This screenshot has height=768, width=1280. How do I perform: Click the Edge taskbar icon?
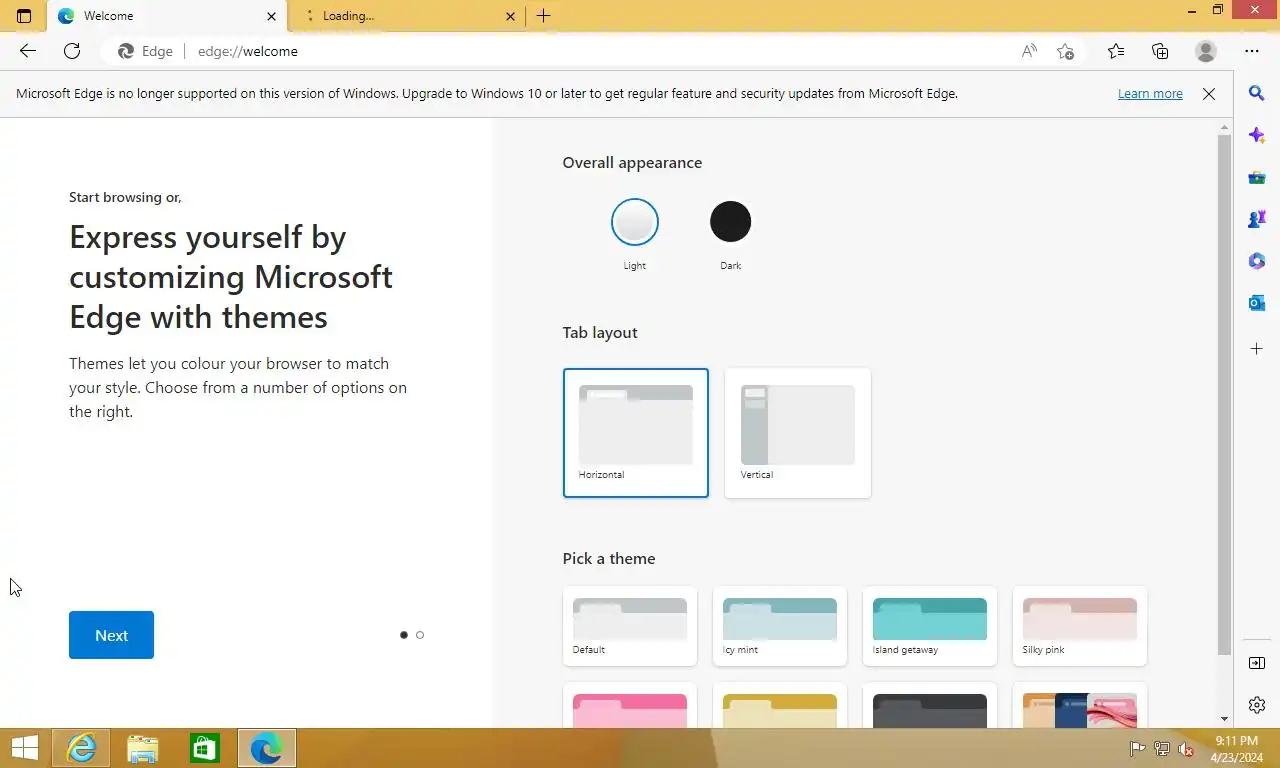coord(267,748)
